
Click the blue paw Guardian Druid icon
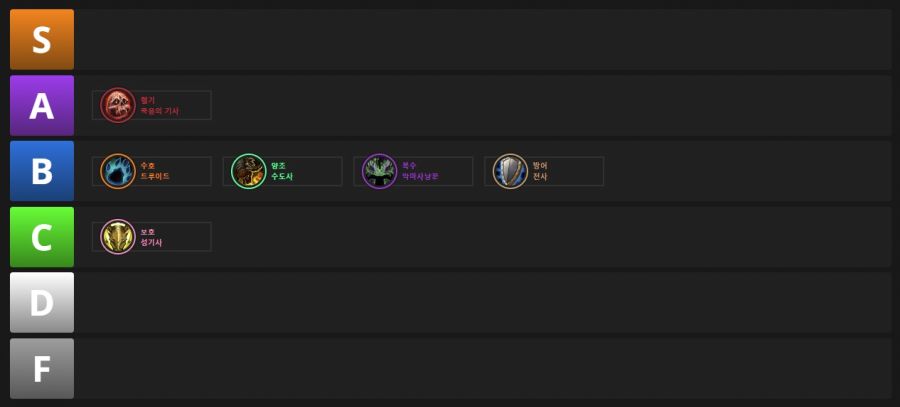tap(118, 171)
